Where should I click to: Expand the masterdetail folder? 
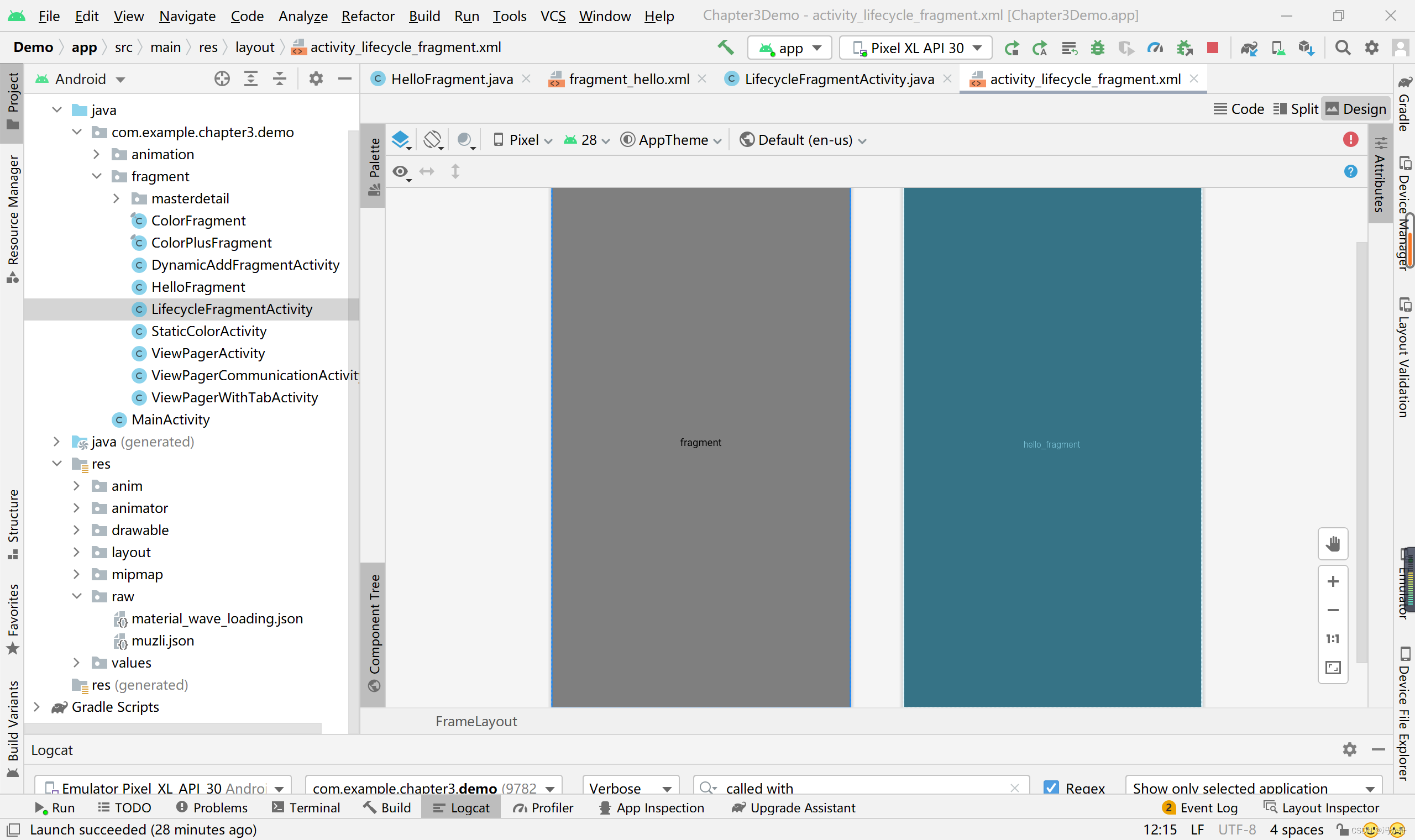click(x=116, y=198)
